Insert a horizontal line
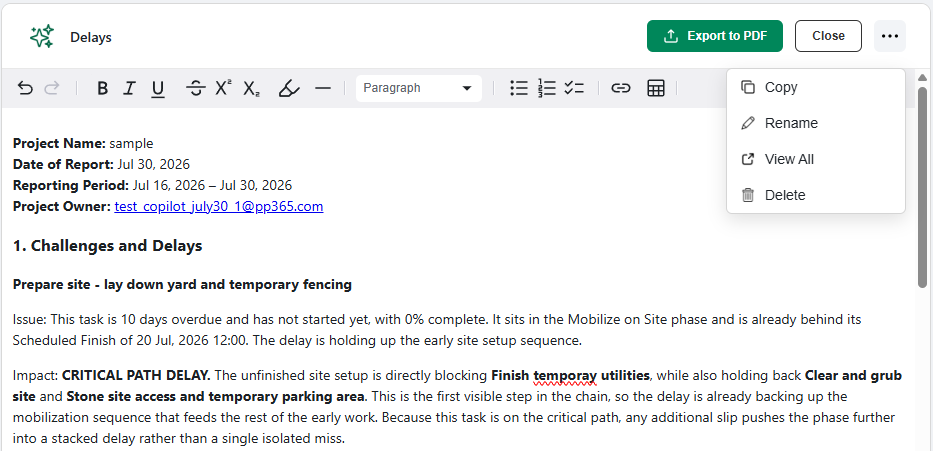This screenshot has height=451, width=933. [x=323, y=88]
